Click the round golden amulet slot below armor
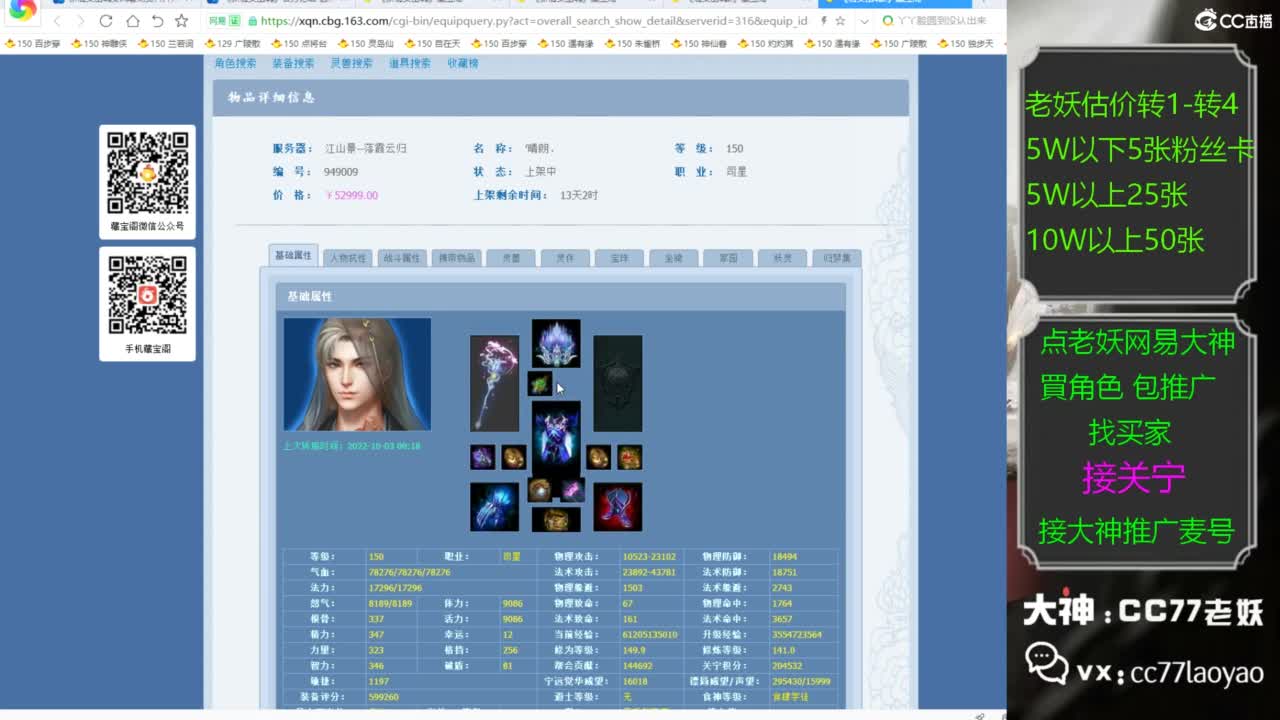The image size is (1280, 720). pyautogui.click(x=540, y=489)
